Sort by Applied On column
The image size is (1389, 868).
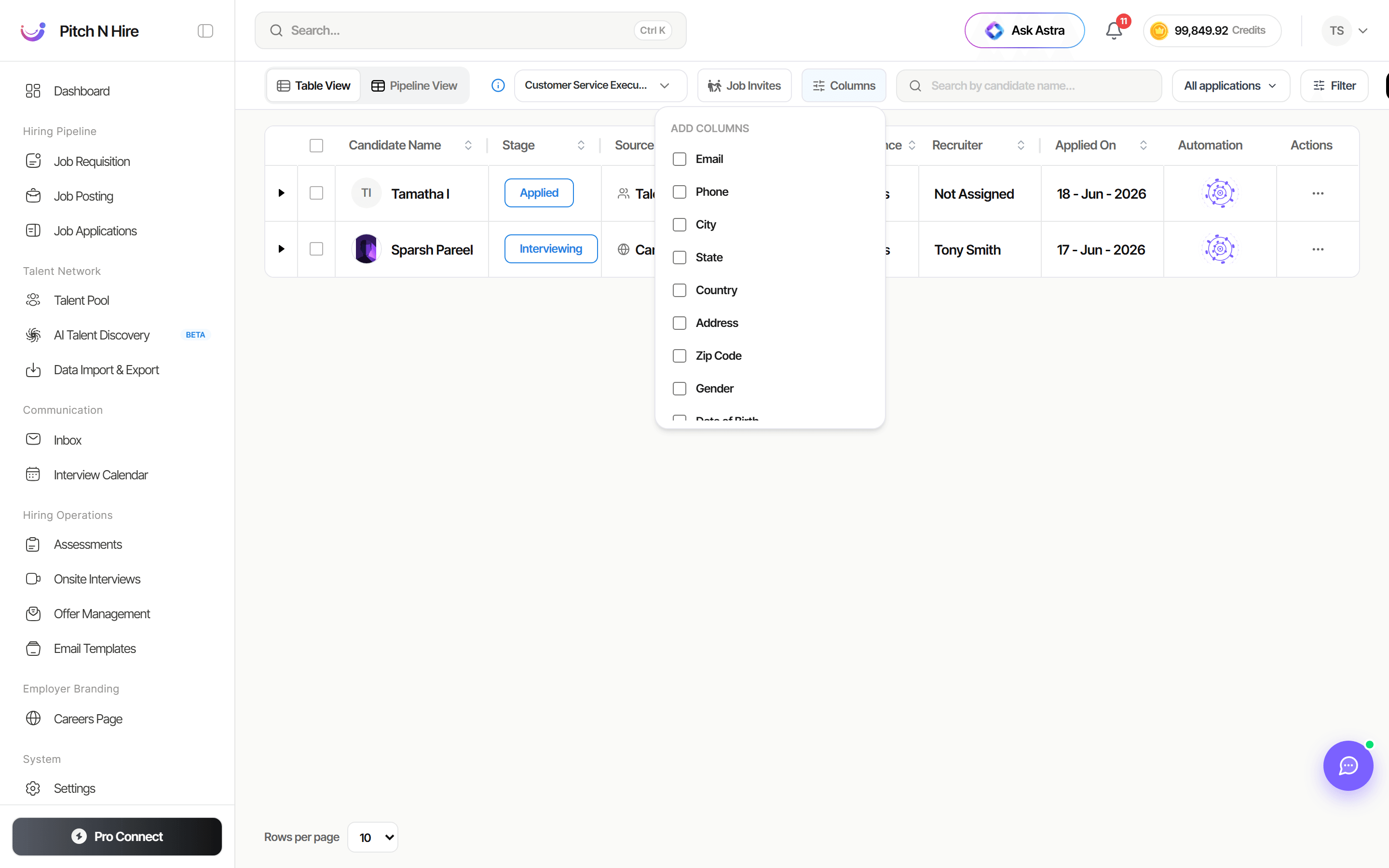click(x=1143, y=145)
